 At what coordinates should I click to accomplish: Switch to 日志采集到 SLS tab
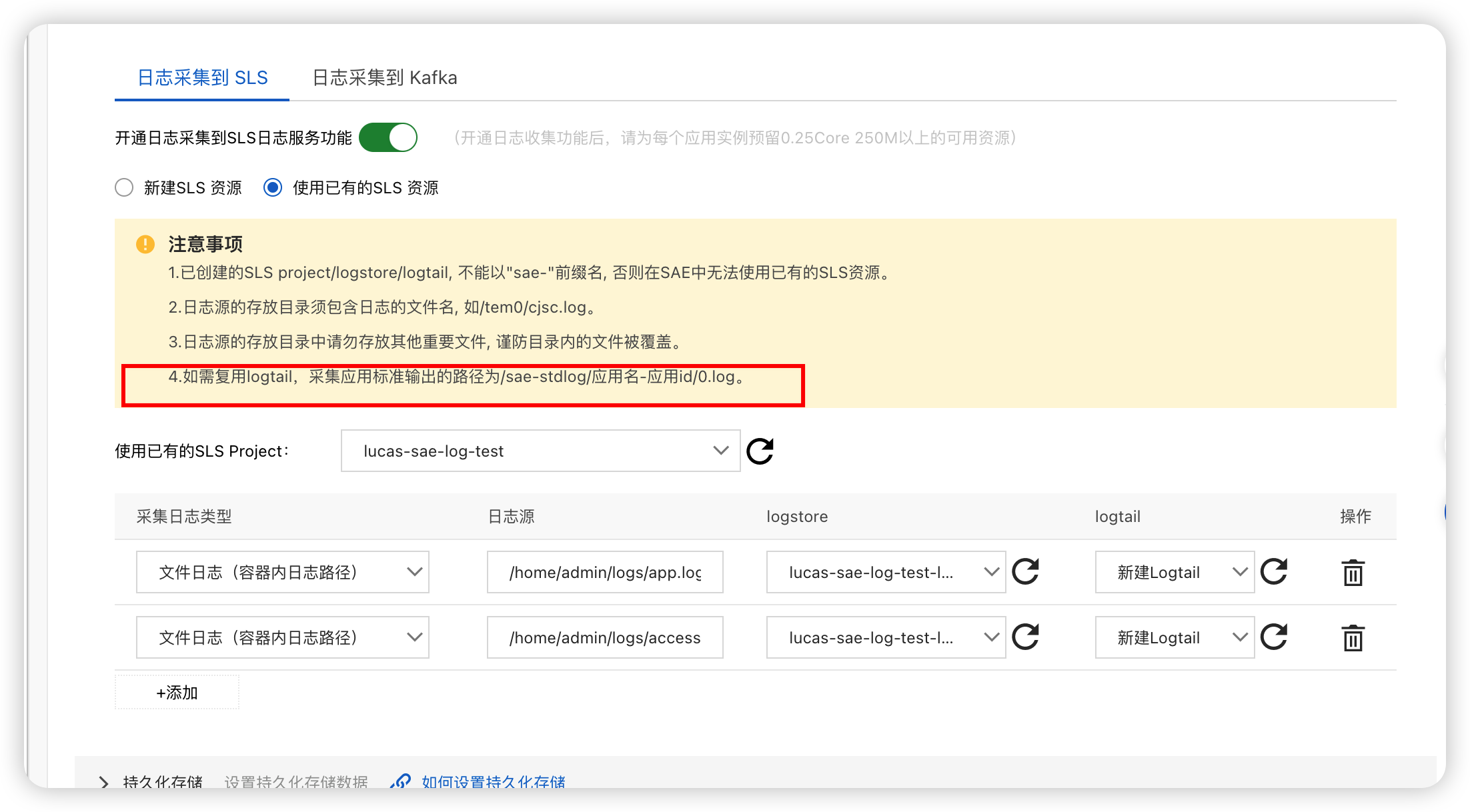(x=202, y=78)
